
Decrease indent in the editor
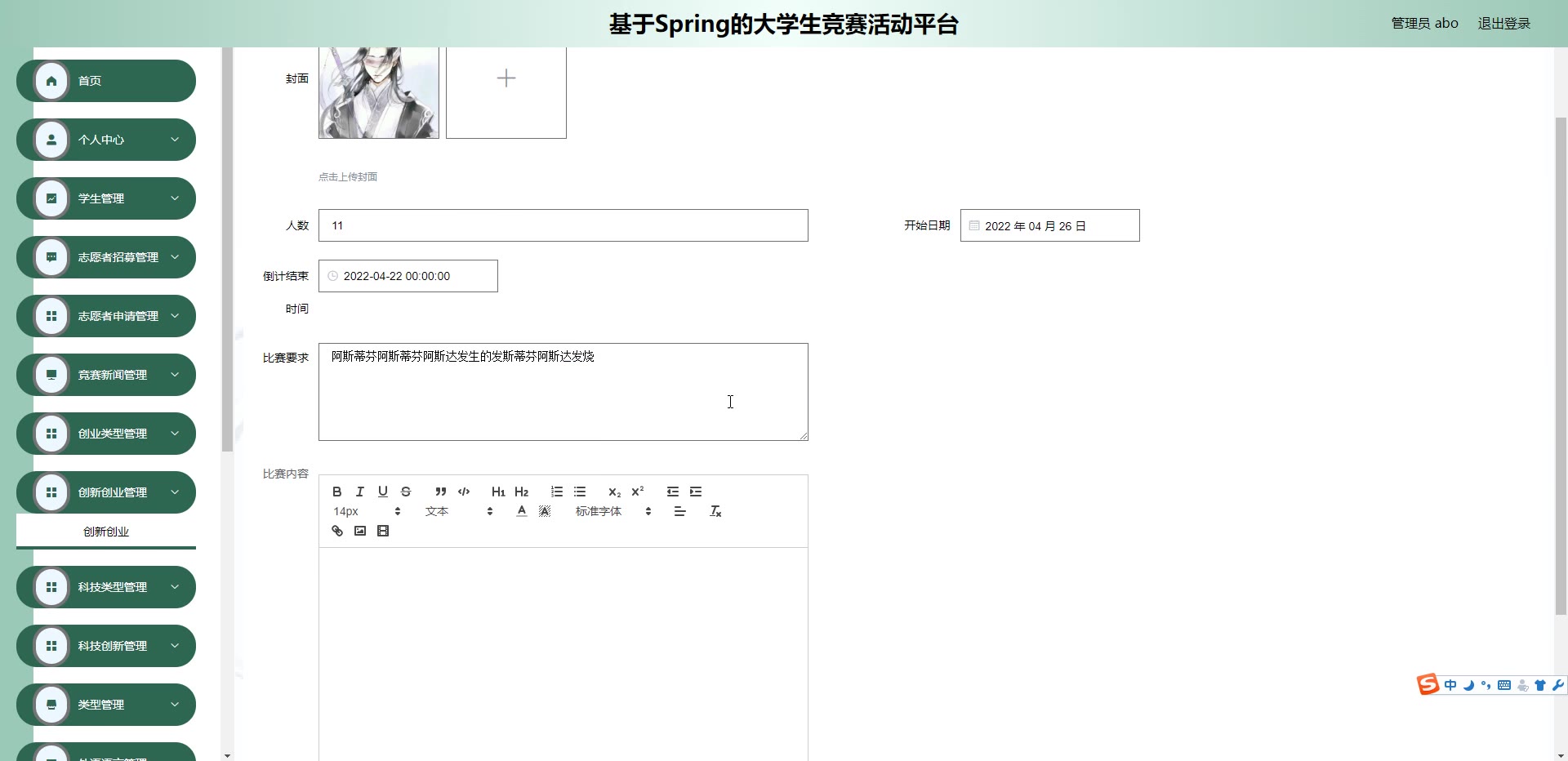coord(673,492)
